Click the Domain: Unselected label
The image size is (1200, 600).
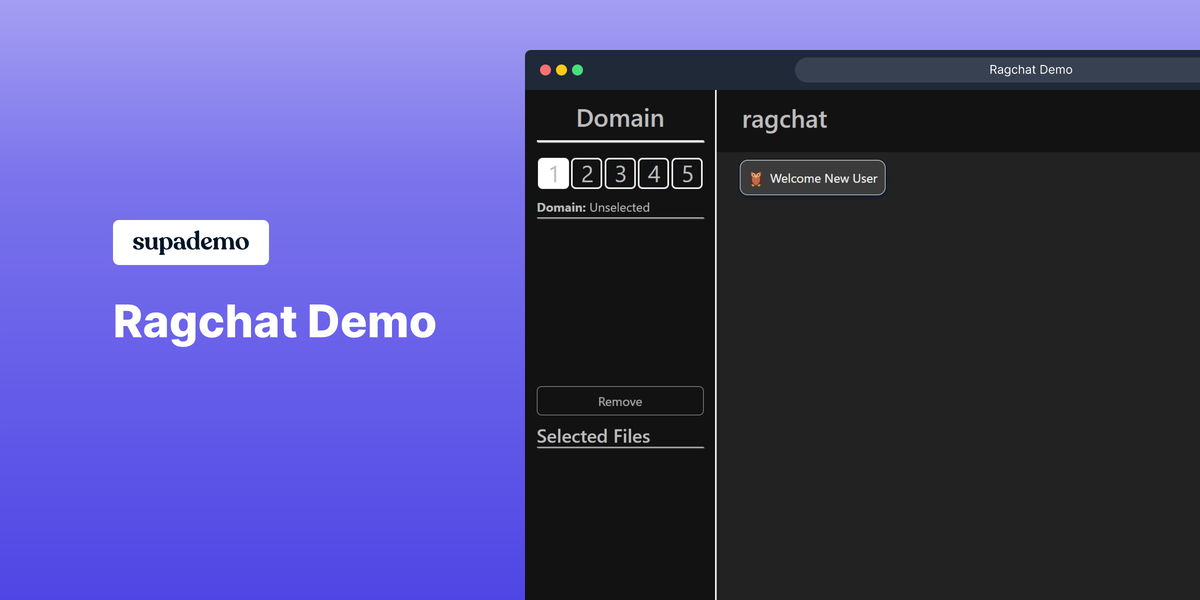[x=593, y=208]
